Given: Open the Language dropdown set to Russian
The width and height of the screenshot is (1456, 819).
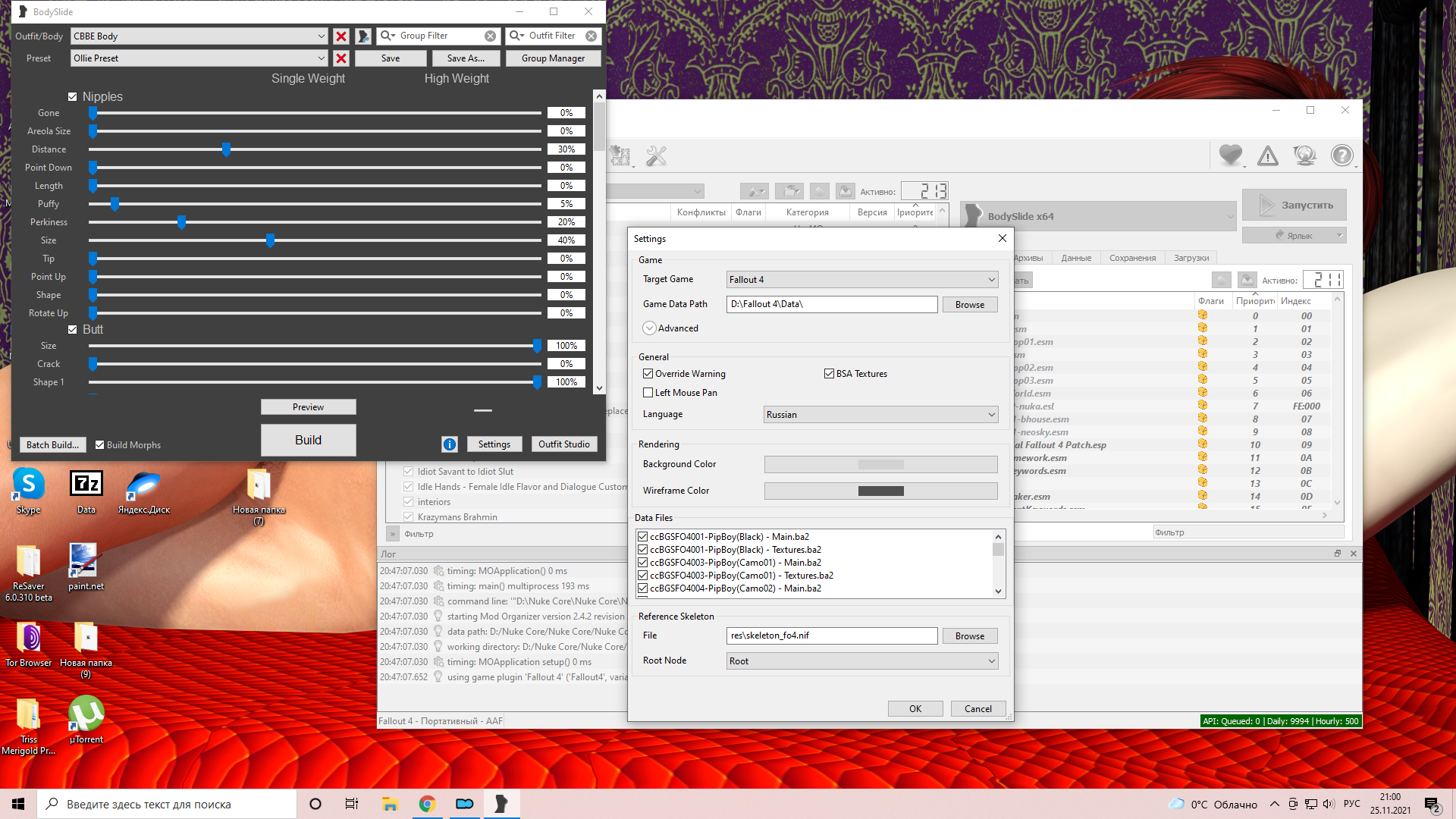Looking at the screenshot, I should [x=880, y=415].
